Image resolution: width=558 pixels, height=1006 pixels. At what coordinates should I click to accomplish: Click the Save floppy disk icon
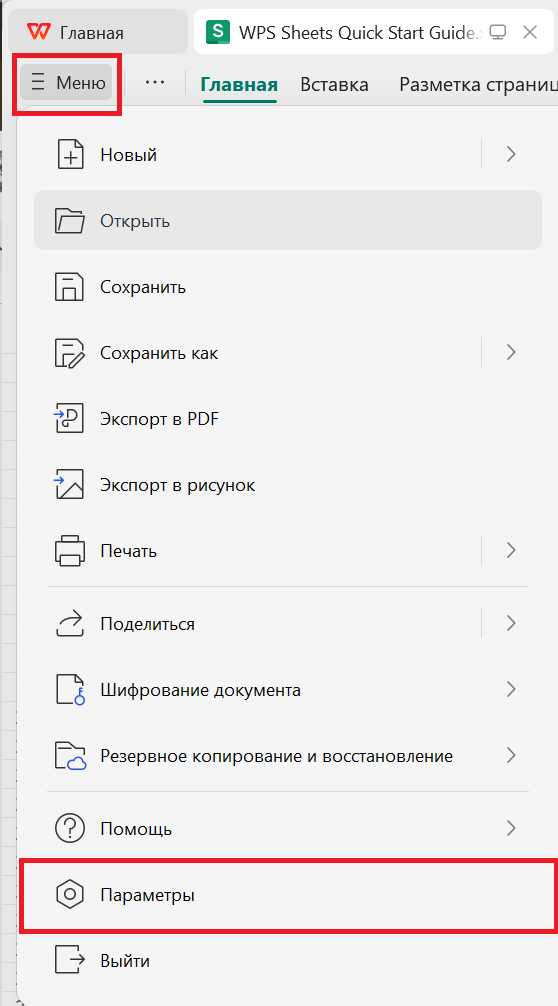click(70, 287)
